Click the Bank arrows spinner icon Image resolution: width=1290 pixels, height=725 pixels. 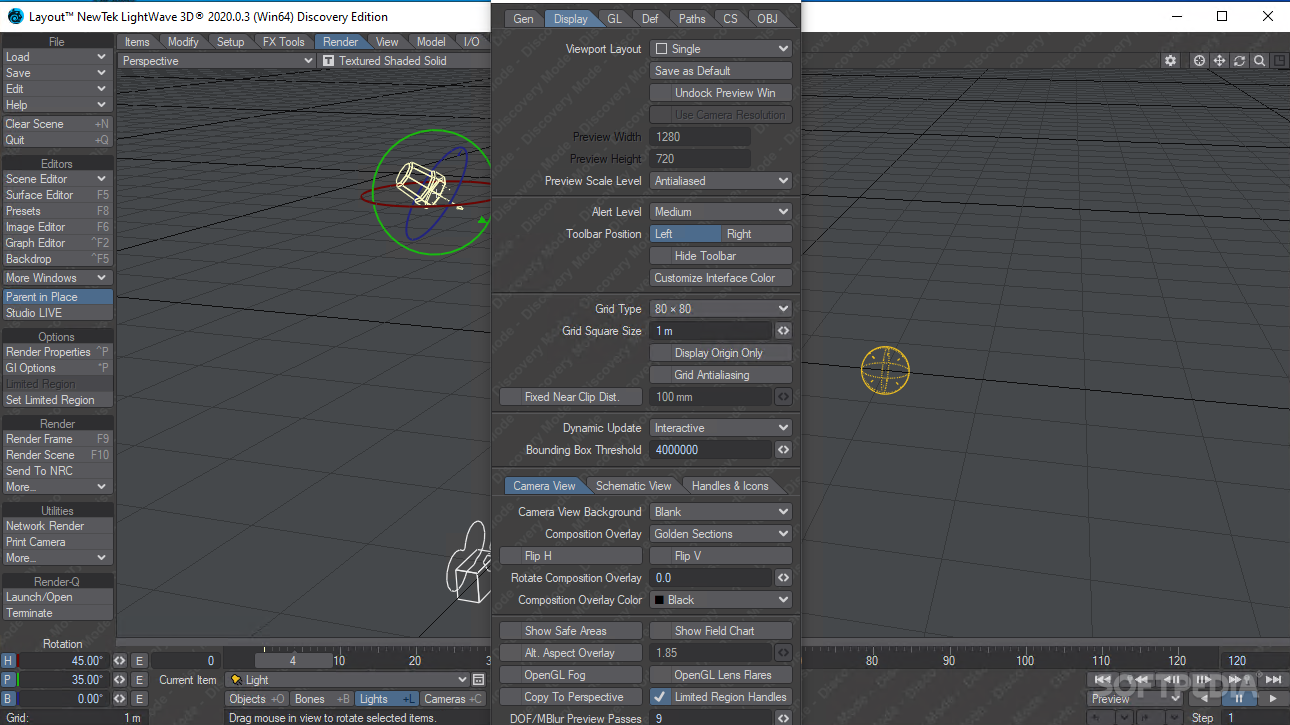click(x=119, y=699)
